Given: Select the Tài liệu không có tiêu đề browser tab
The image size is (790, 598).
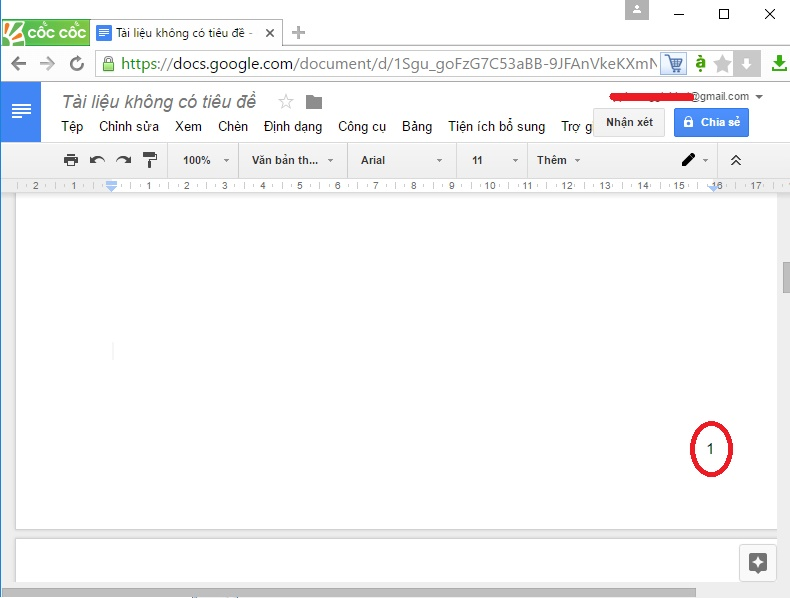Looking at the screenshot, I should [x=186, y=33].
